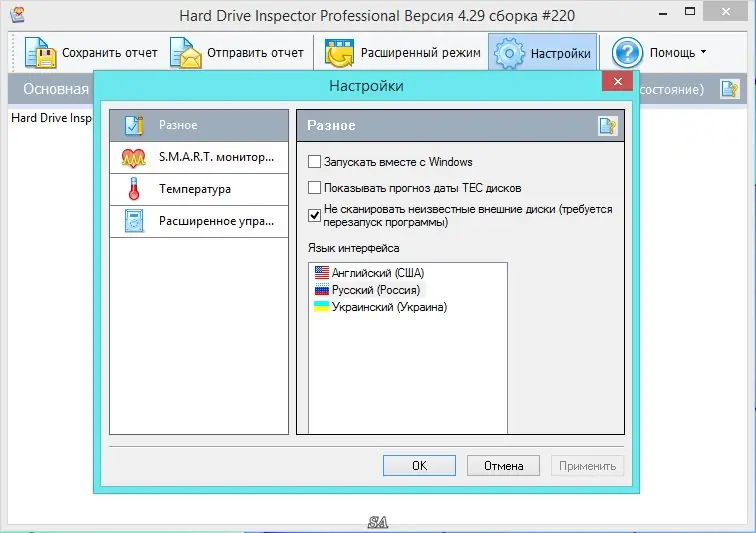Click Hard Drive Insp text in main window
Screen dimensions: 756x533
[x=51, y=118]
